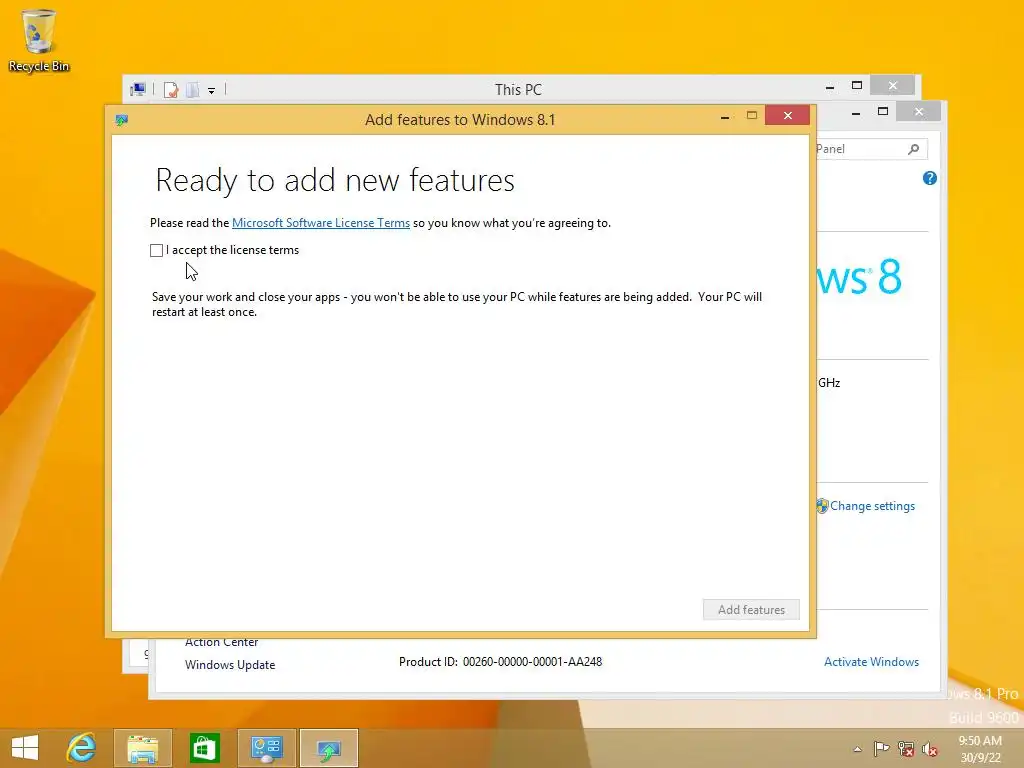
Task: Click the Add features button
Action: click(751, 609)
